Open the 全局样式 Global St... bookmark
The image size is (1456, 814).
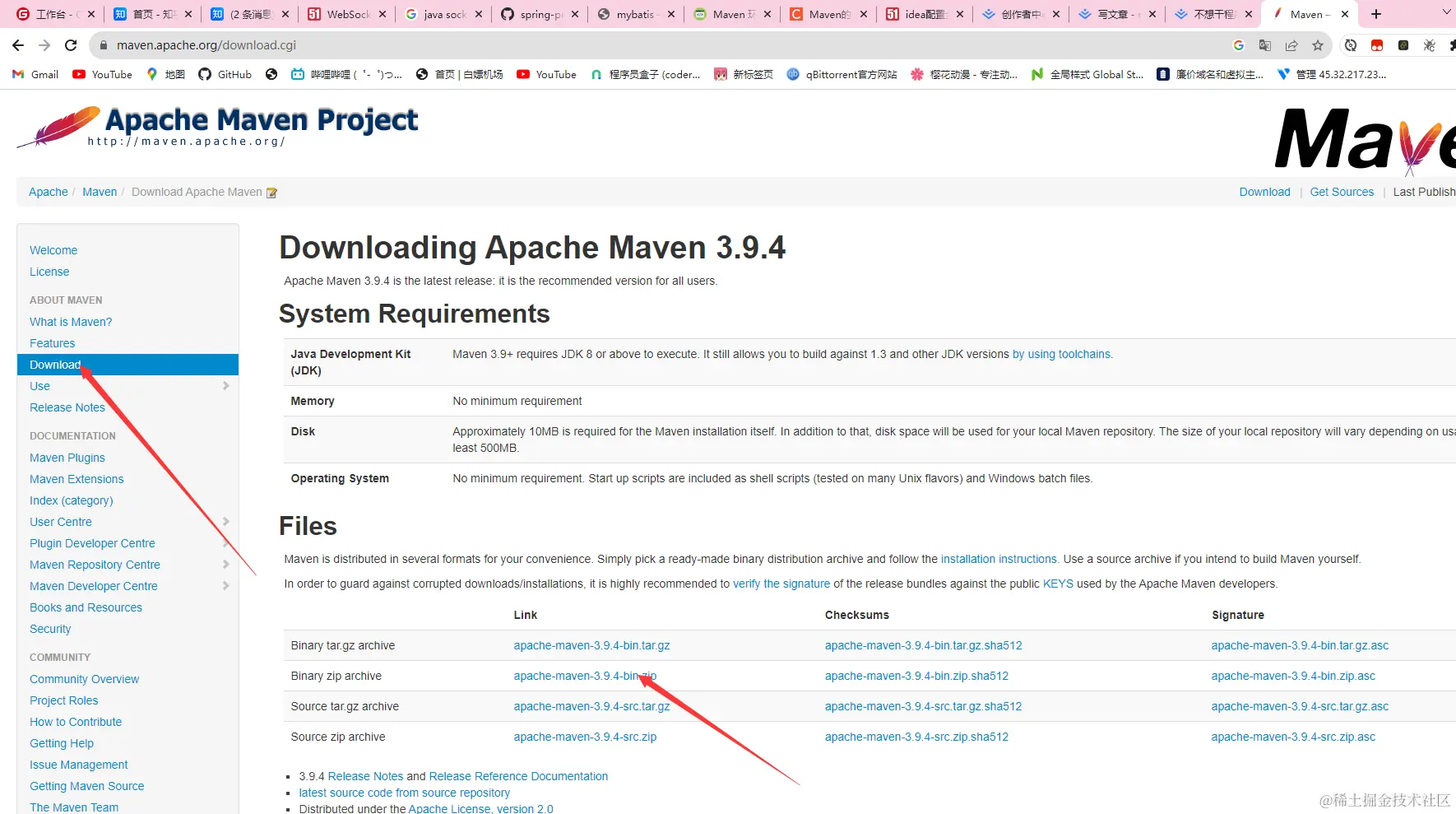pyautogui.click(x=1087, y=74)
